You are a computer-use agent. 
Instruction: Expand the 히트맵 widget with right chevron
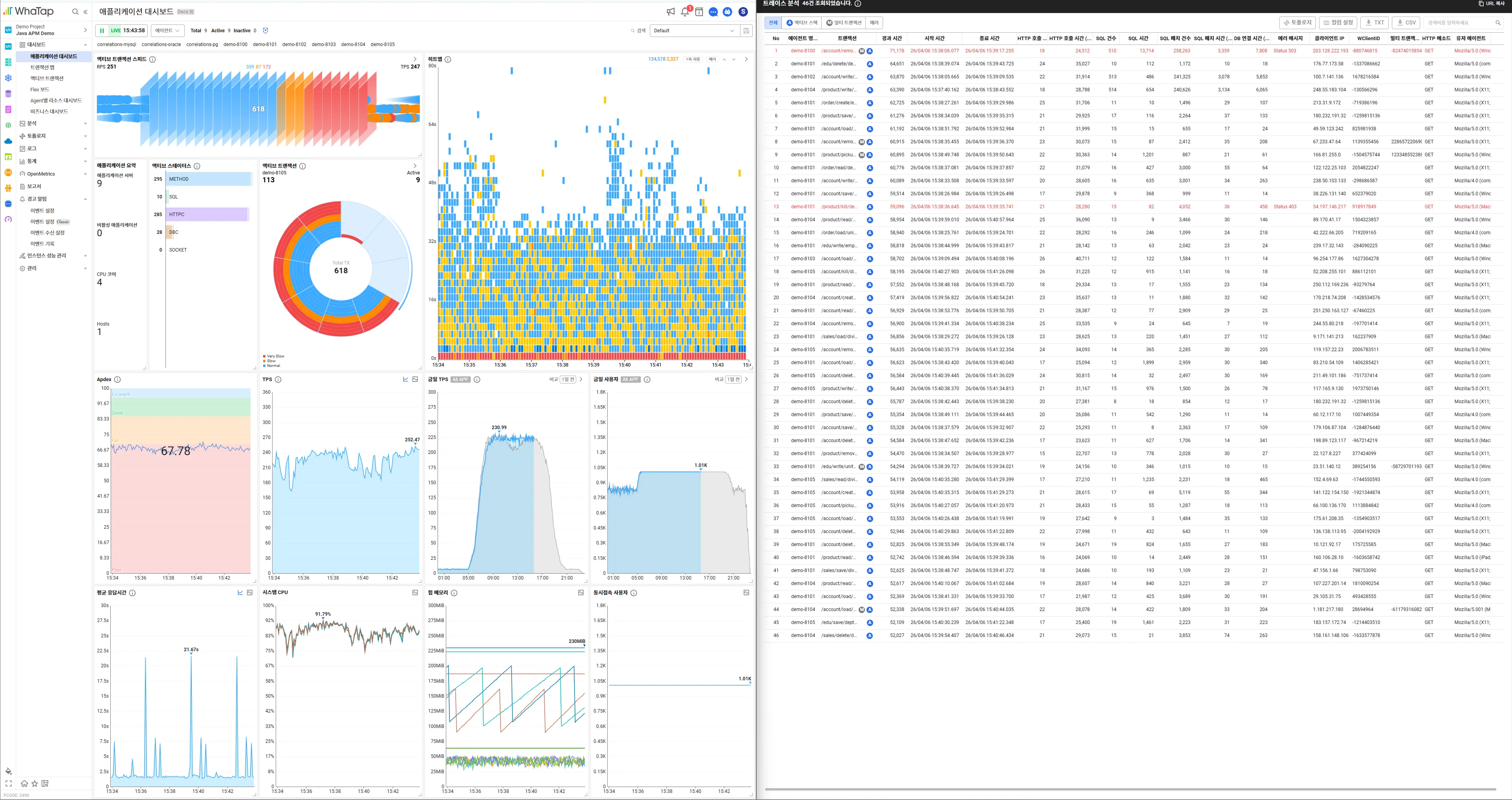[746, 59]
